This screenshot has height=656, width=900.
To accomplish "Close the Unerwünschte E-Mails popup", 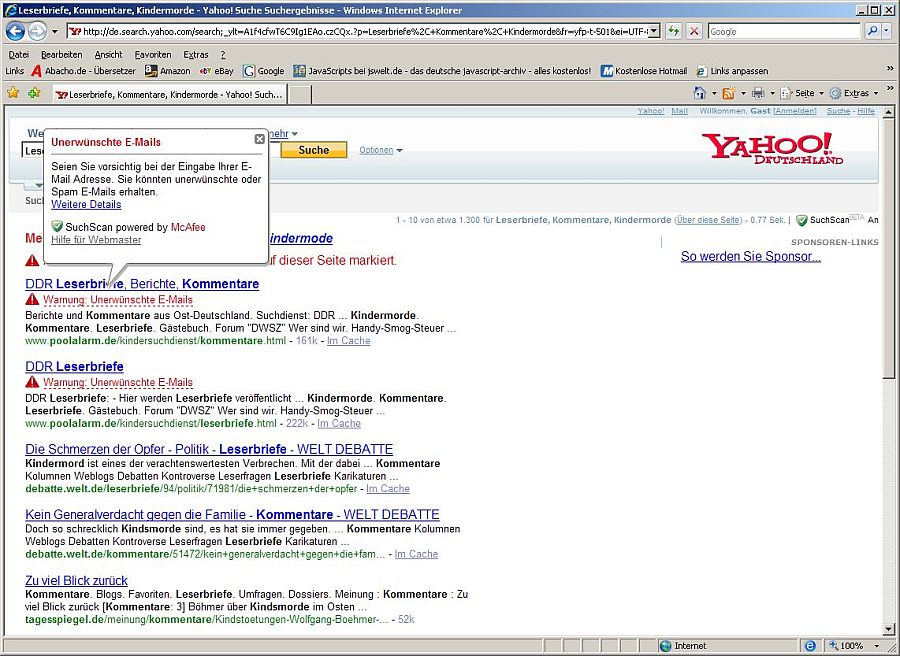I will (x=259, y=139).
